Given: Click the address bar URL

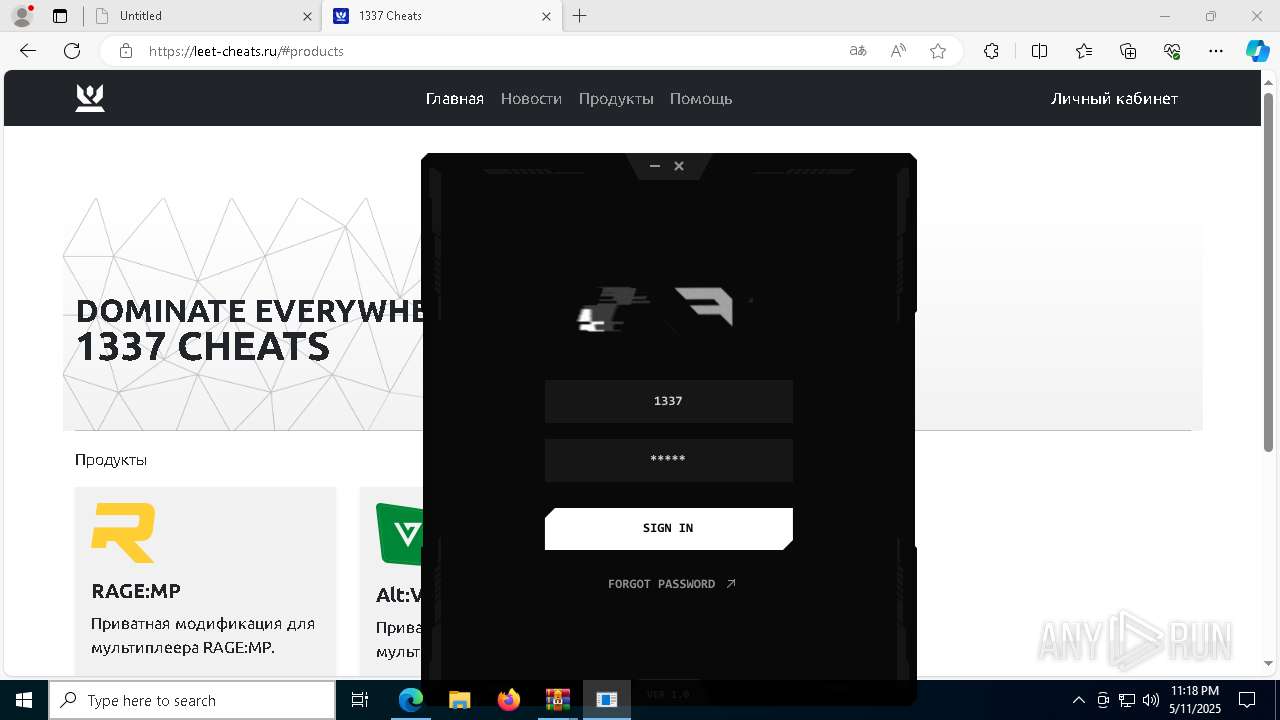Looking at the screenshot, I should click(246, 51).
